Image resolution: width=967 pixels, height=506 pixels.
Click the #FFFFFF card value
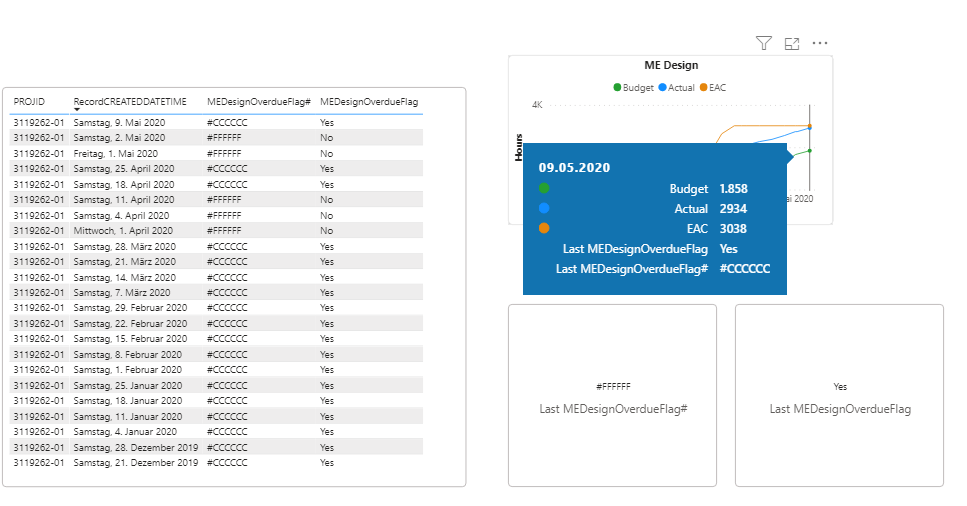613,386
